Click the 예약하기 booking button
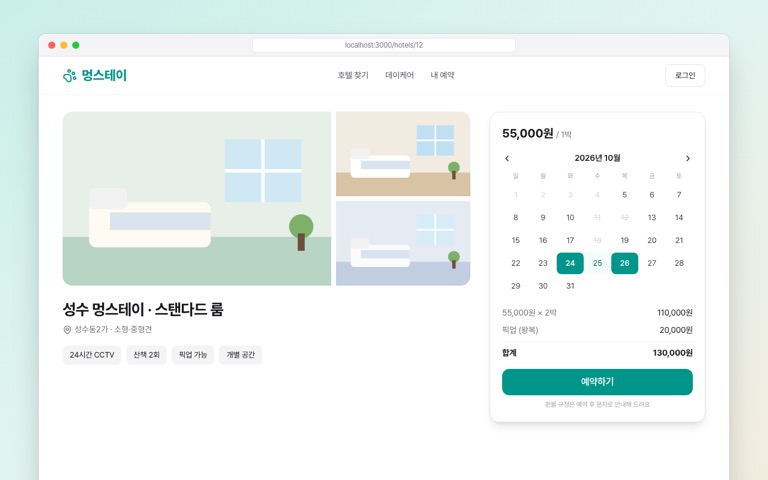 click(597, 382)
